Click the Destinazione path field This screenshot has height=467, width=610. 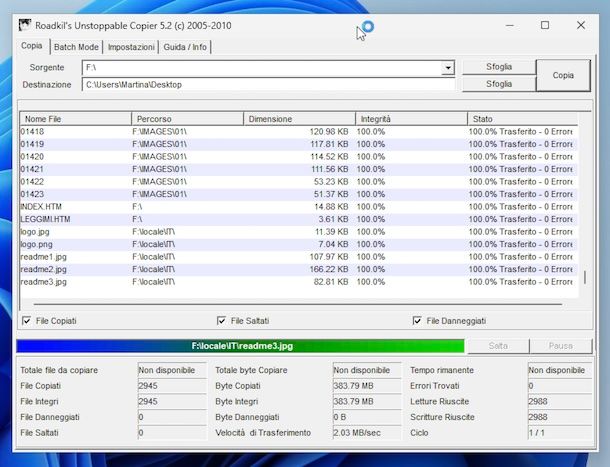coord(268,84)
